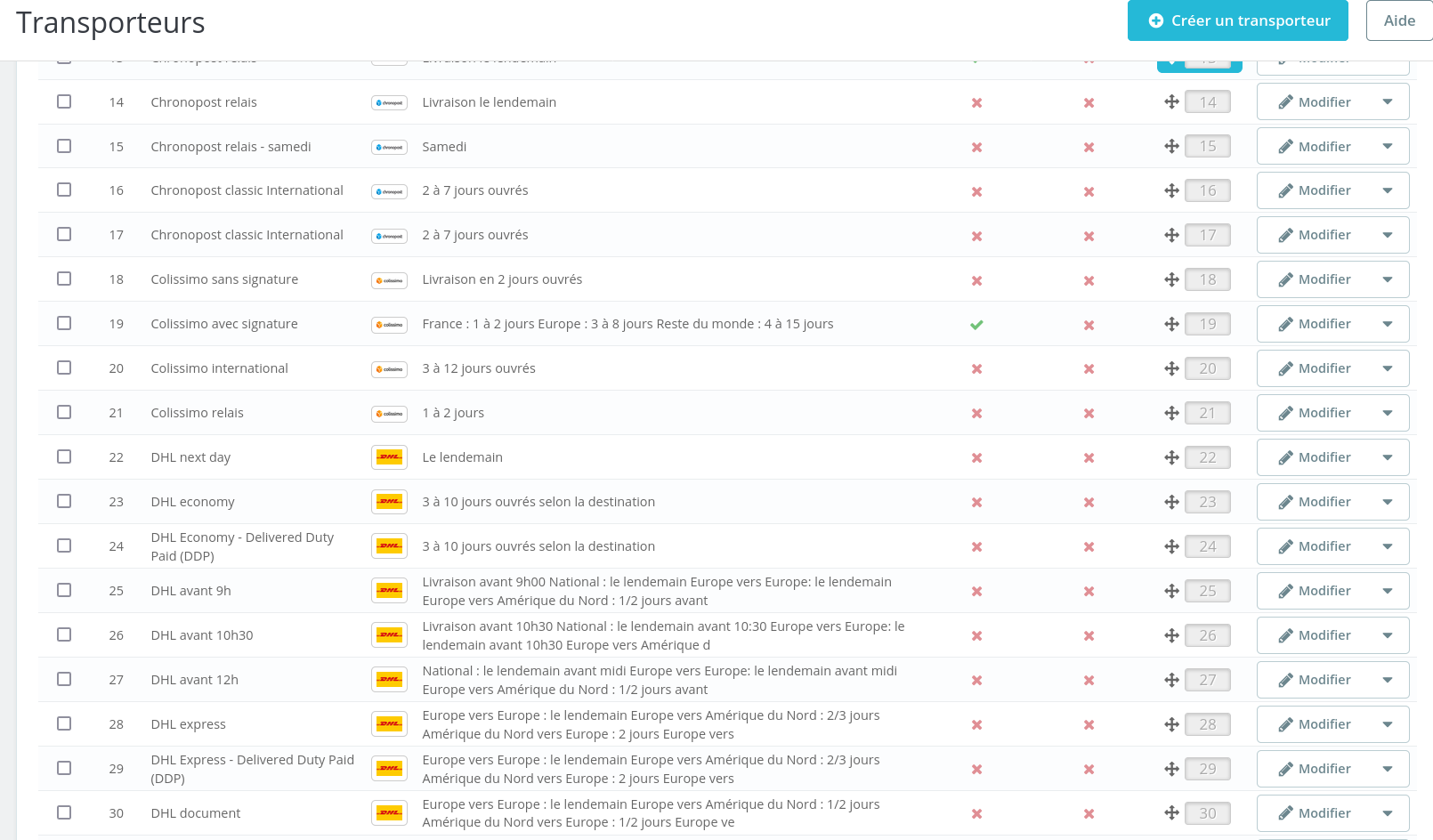Click the plus icon in Créer un transporteur

tap(1156, 20)
